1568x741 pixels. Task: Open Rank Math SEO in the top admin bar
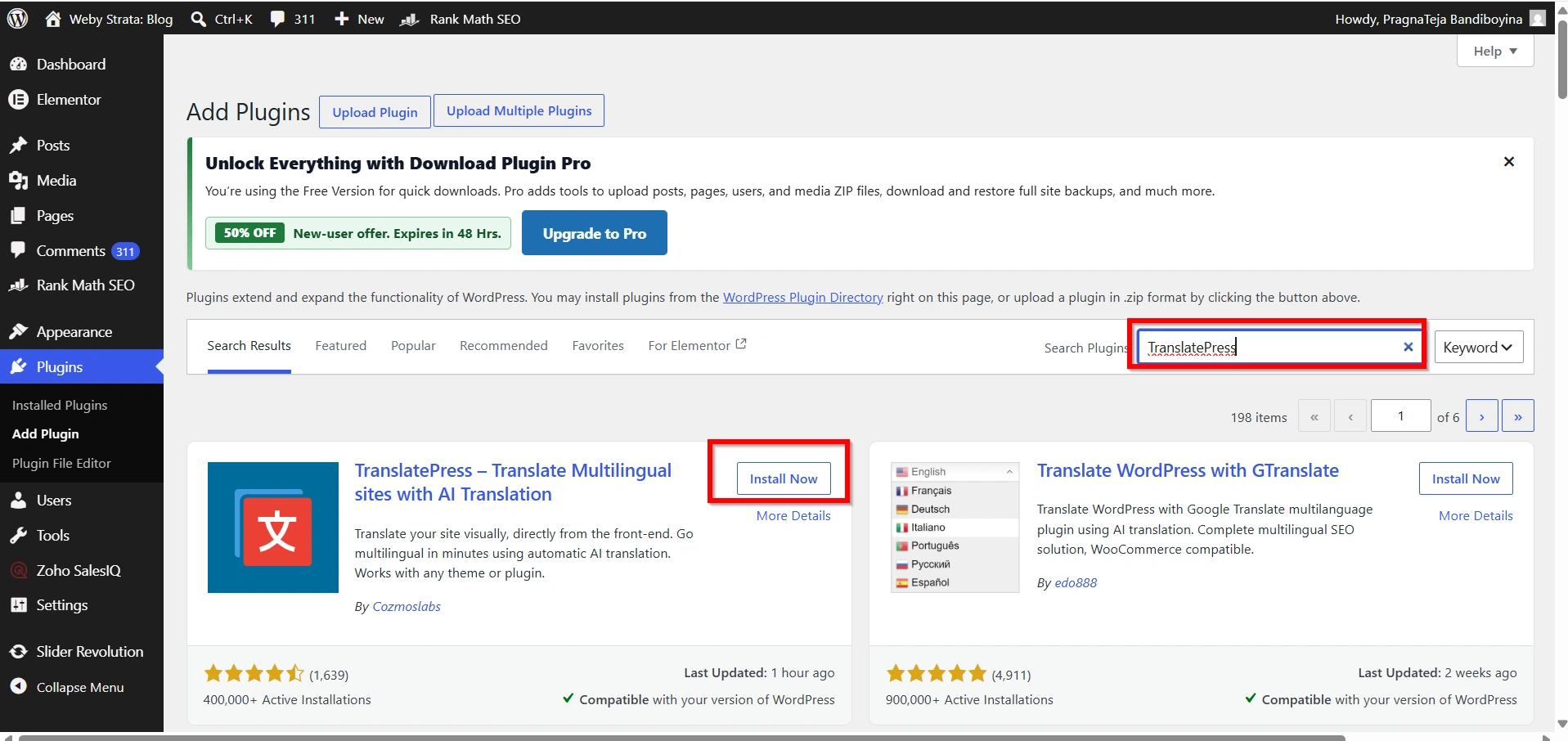(460, 19)
